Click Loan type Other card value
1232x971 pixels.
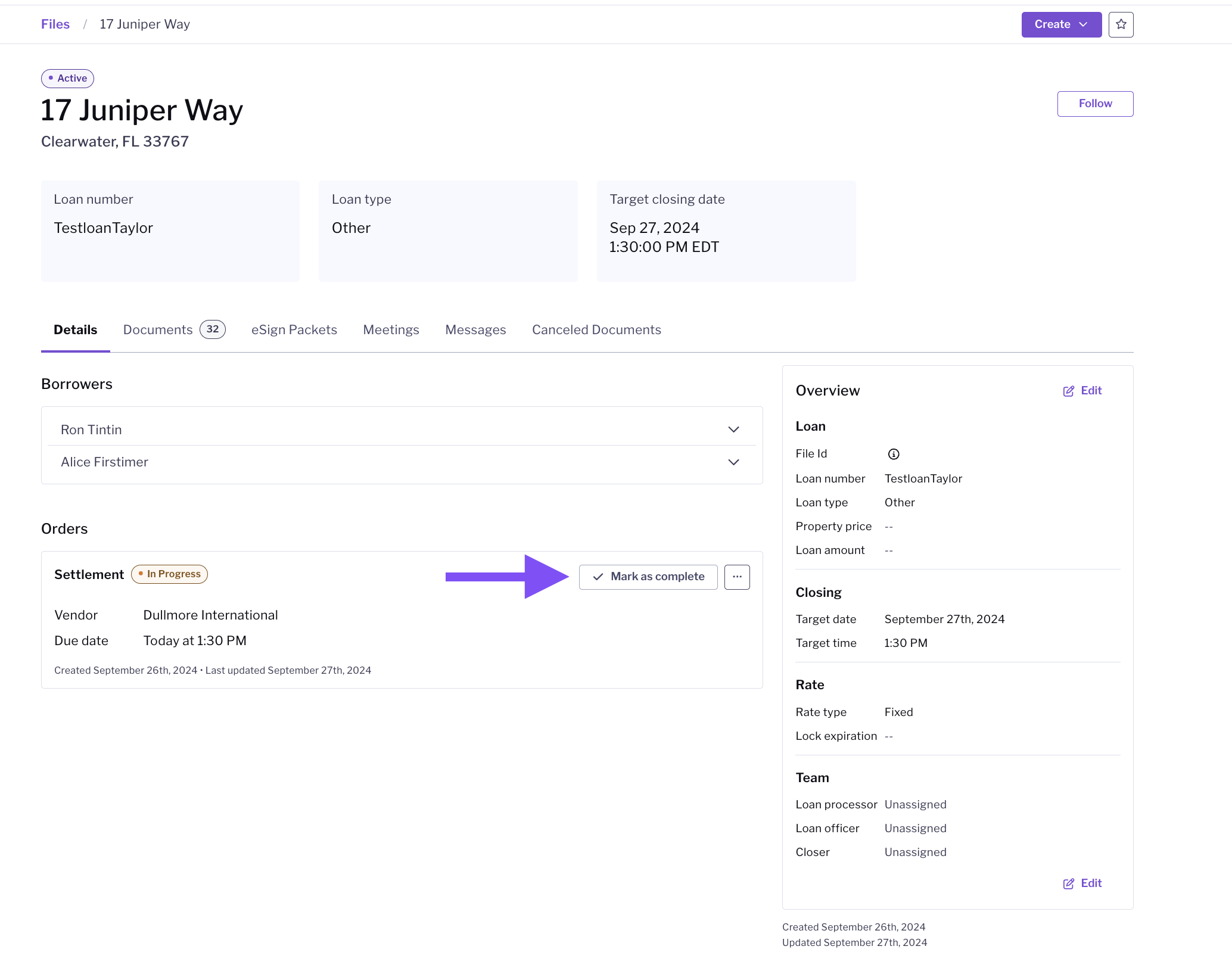[x=351, y=228]
